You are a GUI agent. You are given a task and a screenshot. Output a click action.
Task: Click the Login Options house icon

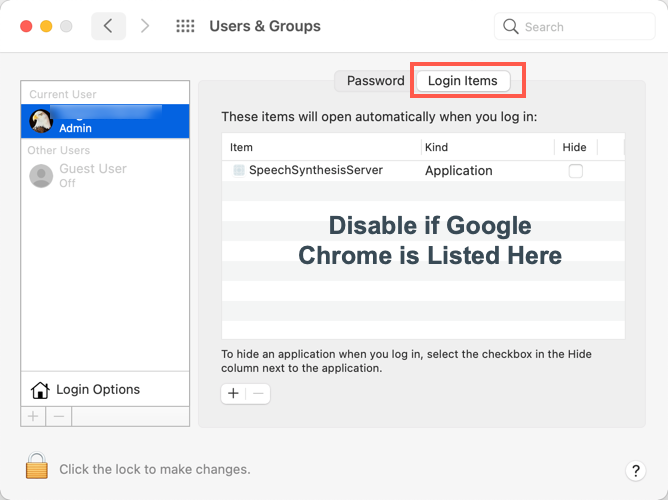click(x=40, y=390)
